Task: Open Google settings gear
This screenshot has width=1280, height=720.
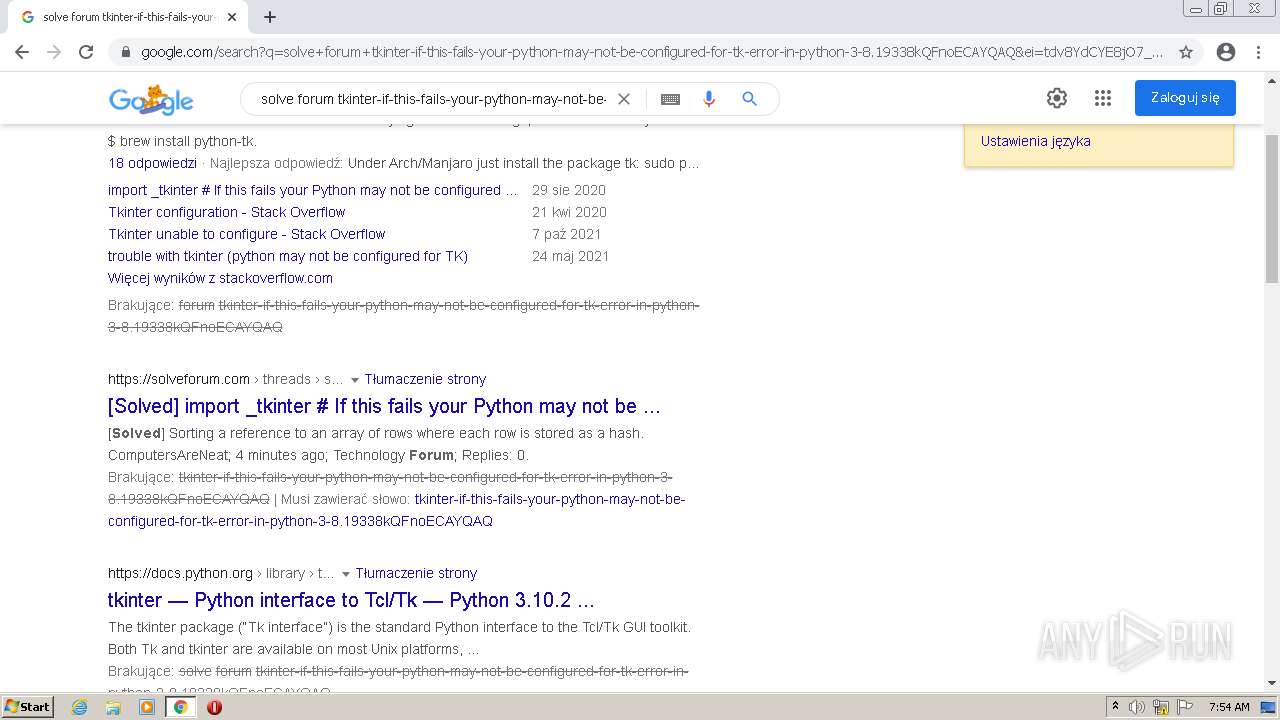Action: [1057, 98]
